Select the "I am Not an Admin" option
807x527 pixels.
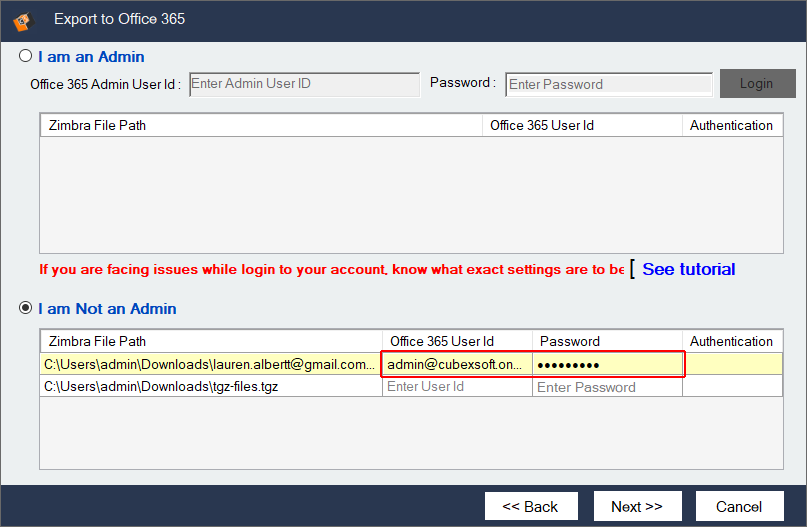26,309
